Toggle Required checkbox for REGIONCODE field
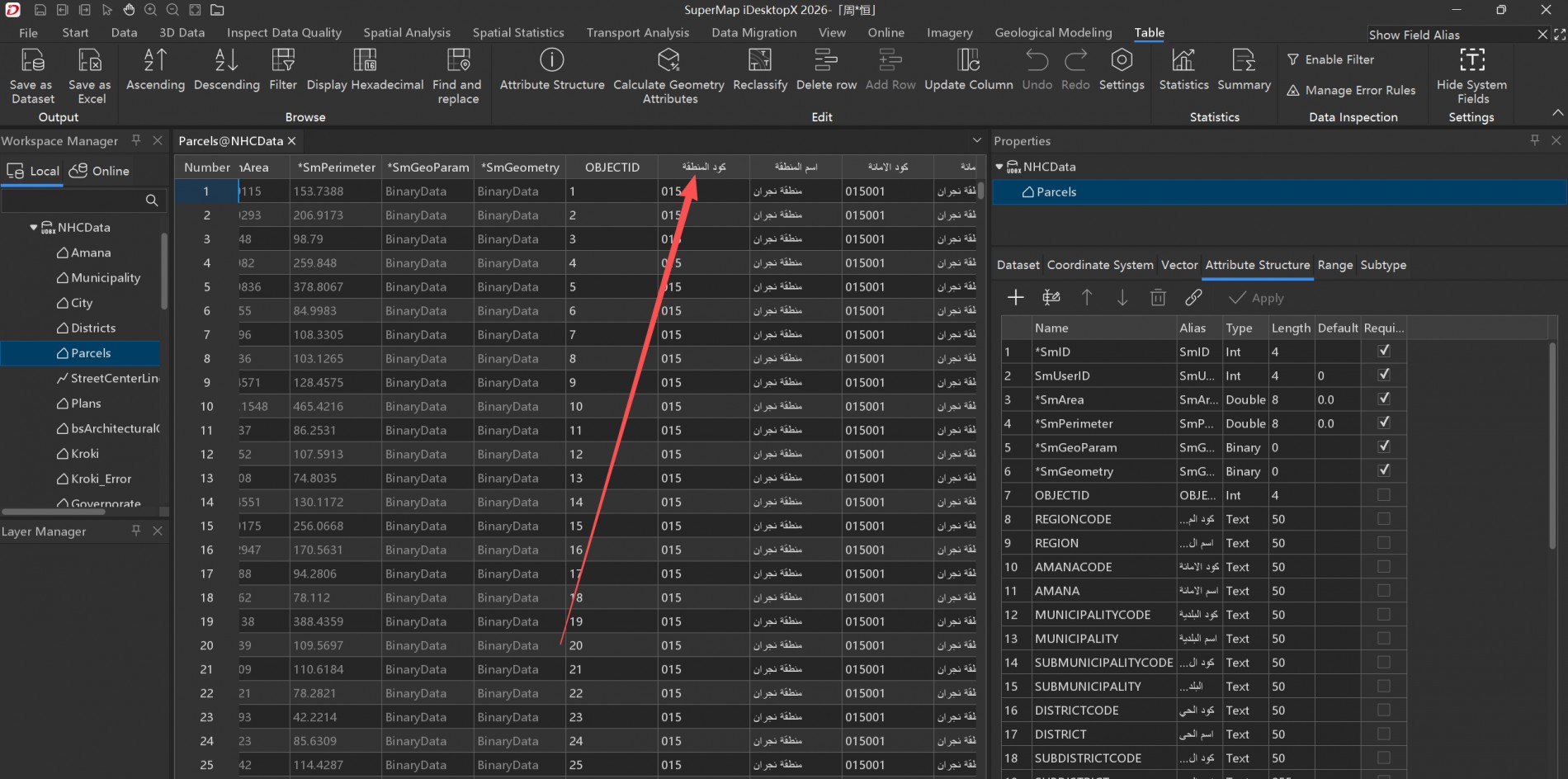The image size is (1568, 779). pyautogui.click(x=1384, y=519)
